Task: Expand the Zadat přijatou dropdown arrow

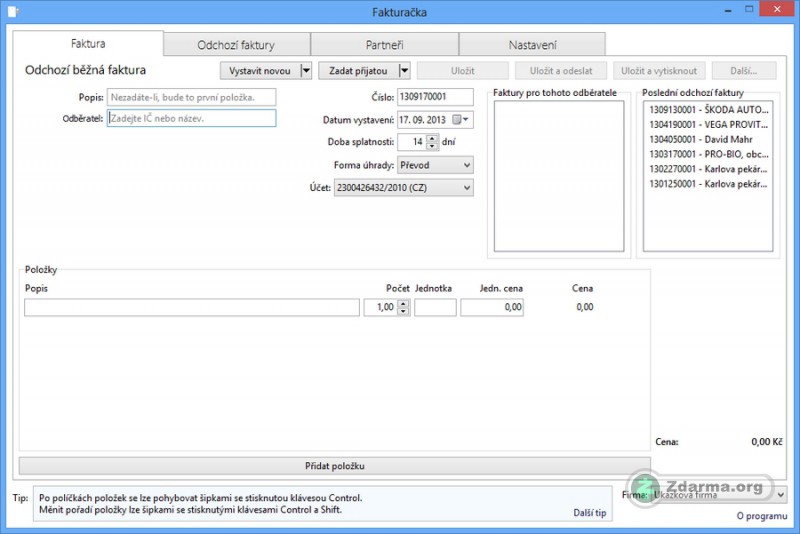Action: [404, 71]
